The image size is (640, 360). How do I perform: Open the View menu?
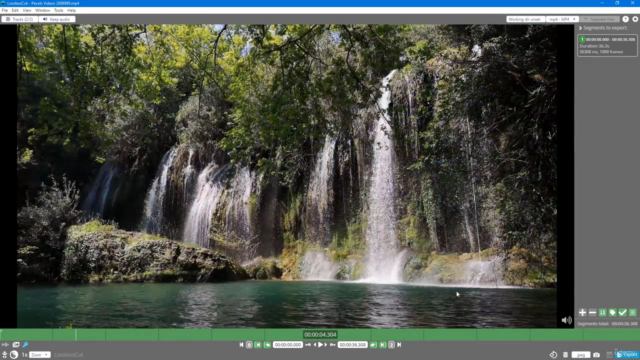(27, 10)
